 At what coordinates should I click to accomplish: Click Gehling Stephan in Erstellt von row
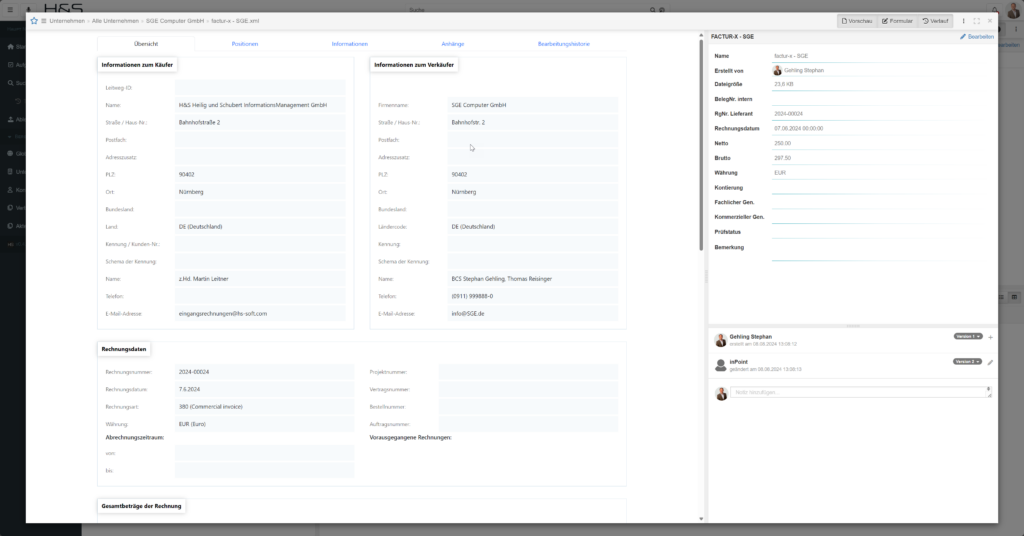tap(803, 71)
